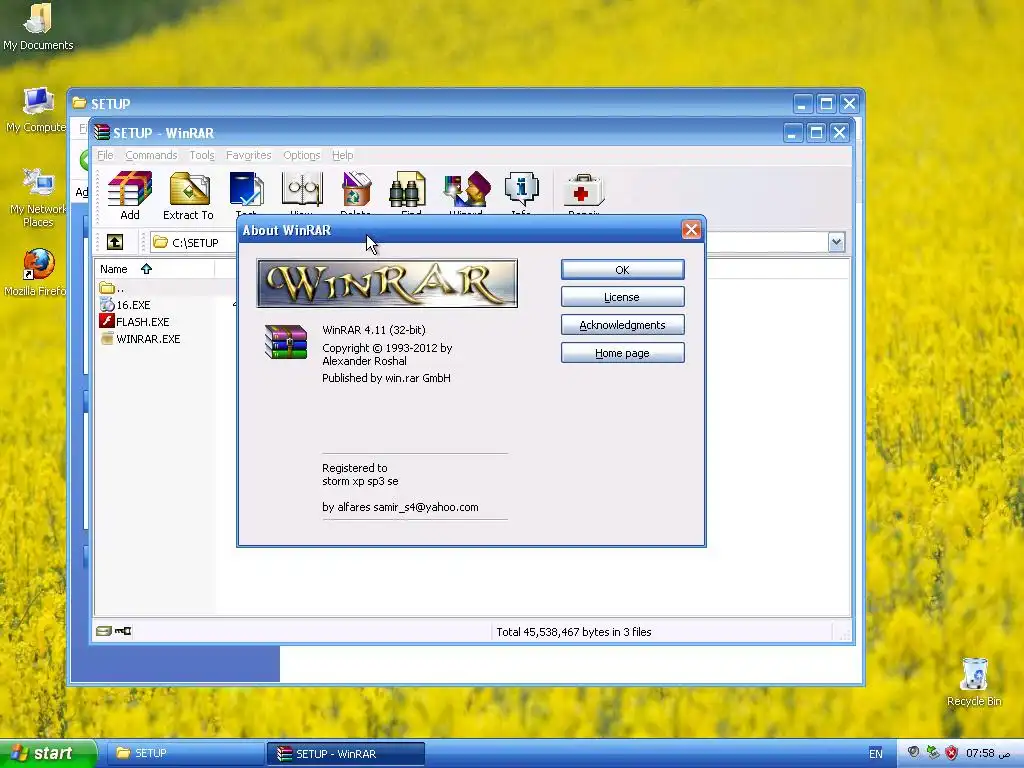Click the leftmost system tray icon
Image resolution: width=1024 pixels, height=768 pixels.
click(914, 753)
